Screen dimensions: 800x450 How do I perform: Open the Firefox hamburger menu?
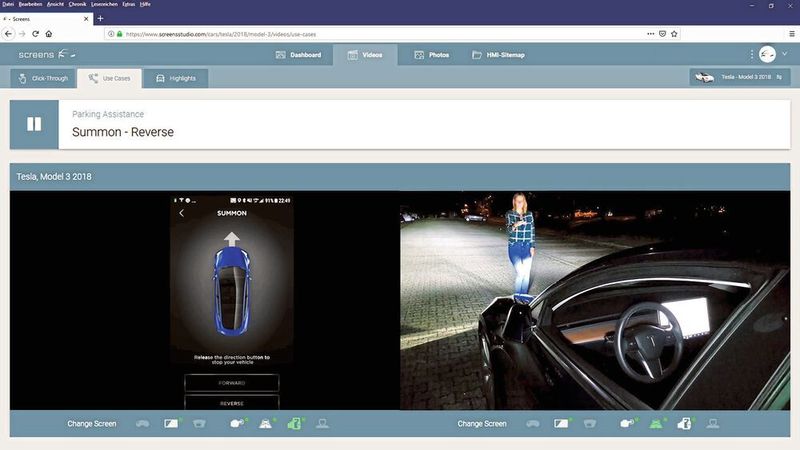[791, 34]
